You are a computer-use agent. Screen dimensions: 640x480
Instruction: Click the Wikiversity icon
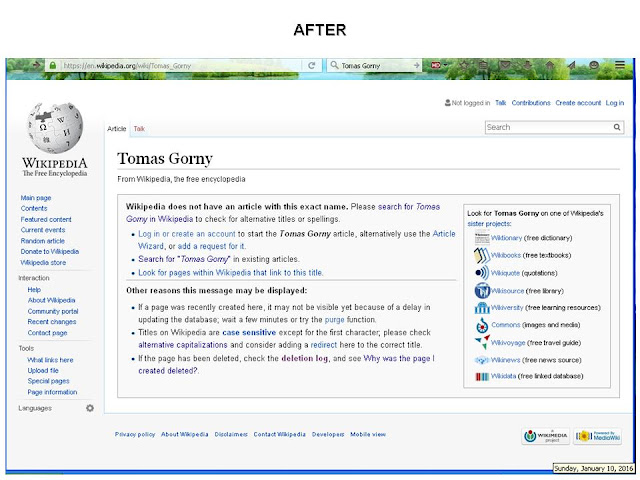click(482, 308)
